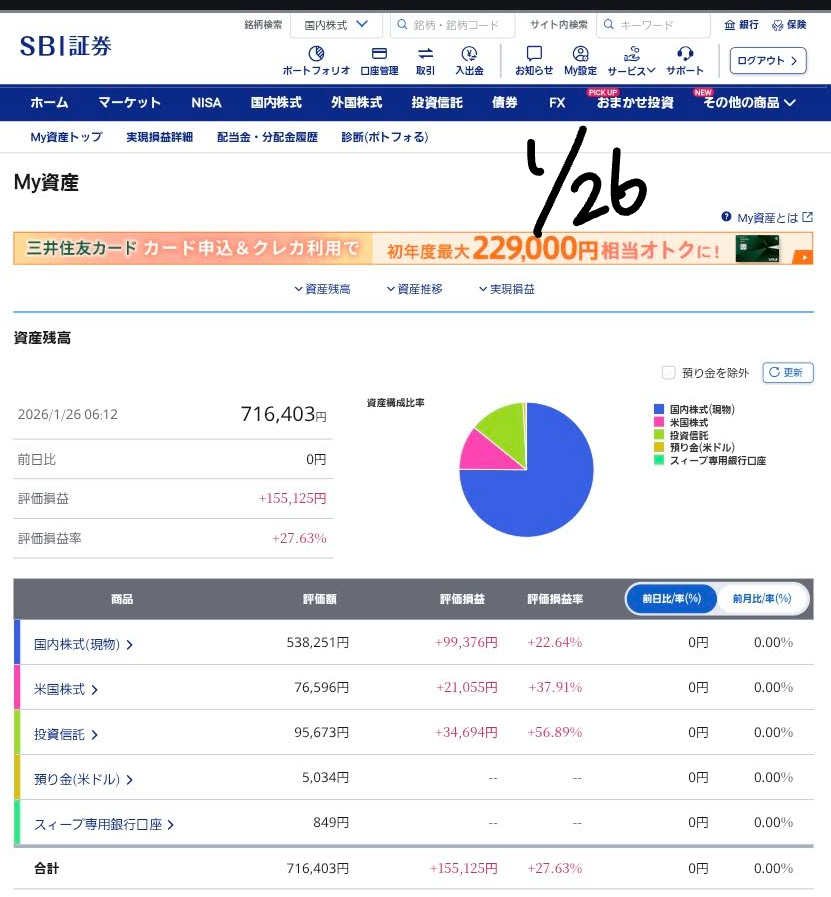Click the ログアウト button
The image size is (831, 897).
pos(767,61)
